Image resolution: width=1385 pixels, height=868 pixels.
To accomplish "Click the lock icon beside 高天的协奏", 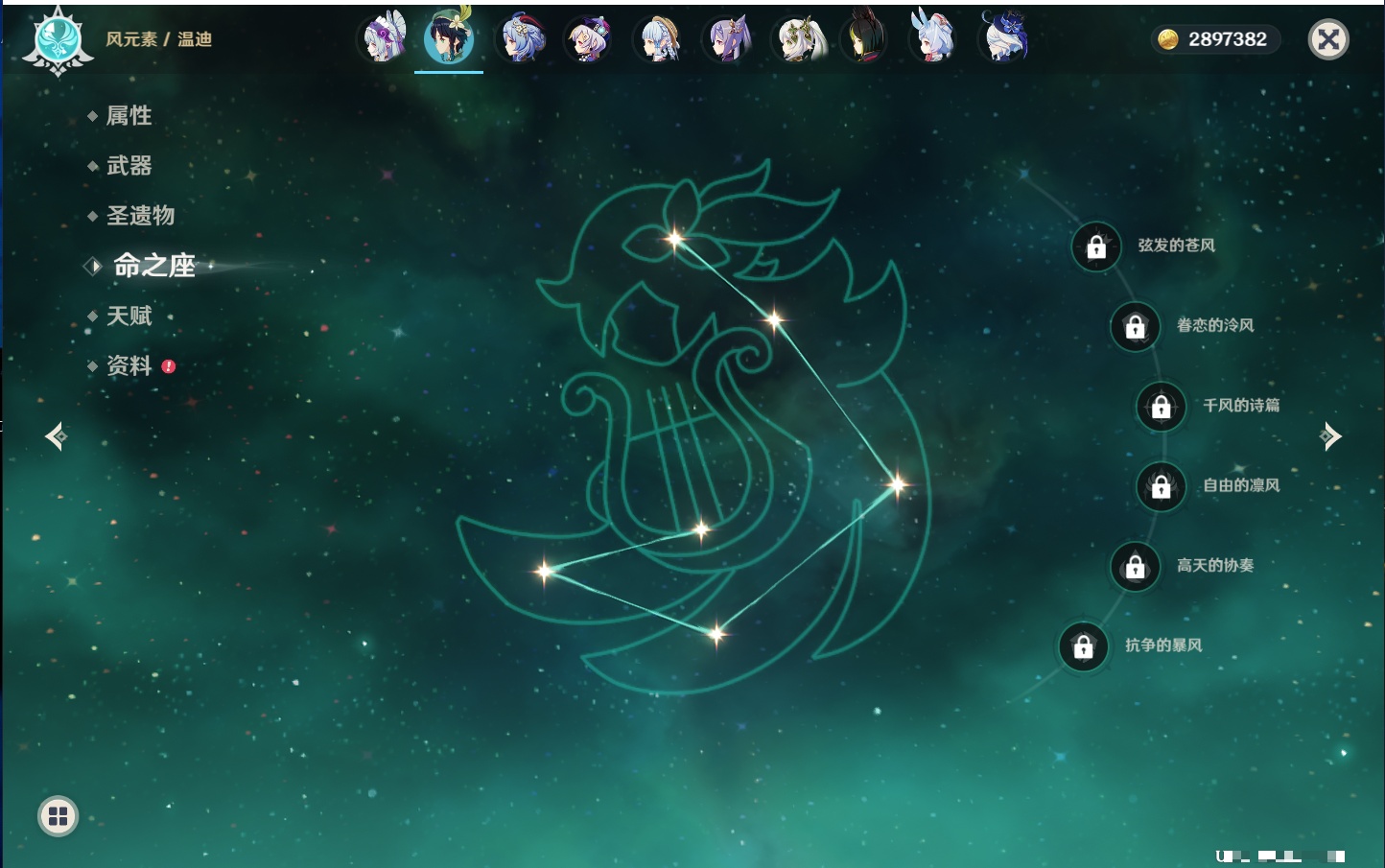I will pos(1135,566).
